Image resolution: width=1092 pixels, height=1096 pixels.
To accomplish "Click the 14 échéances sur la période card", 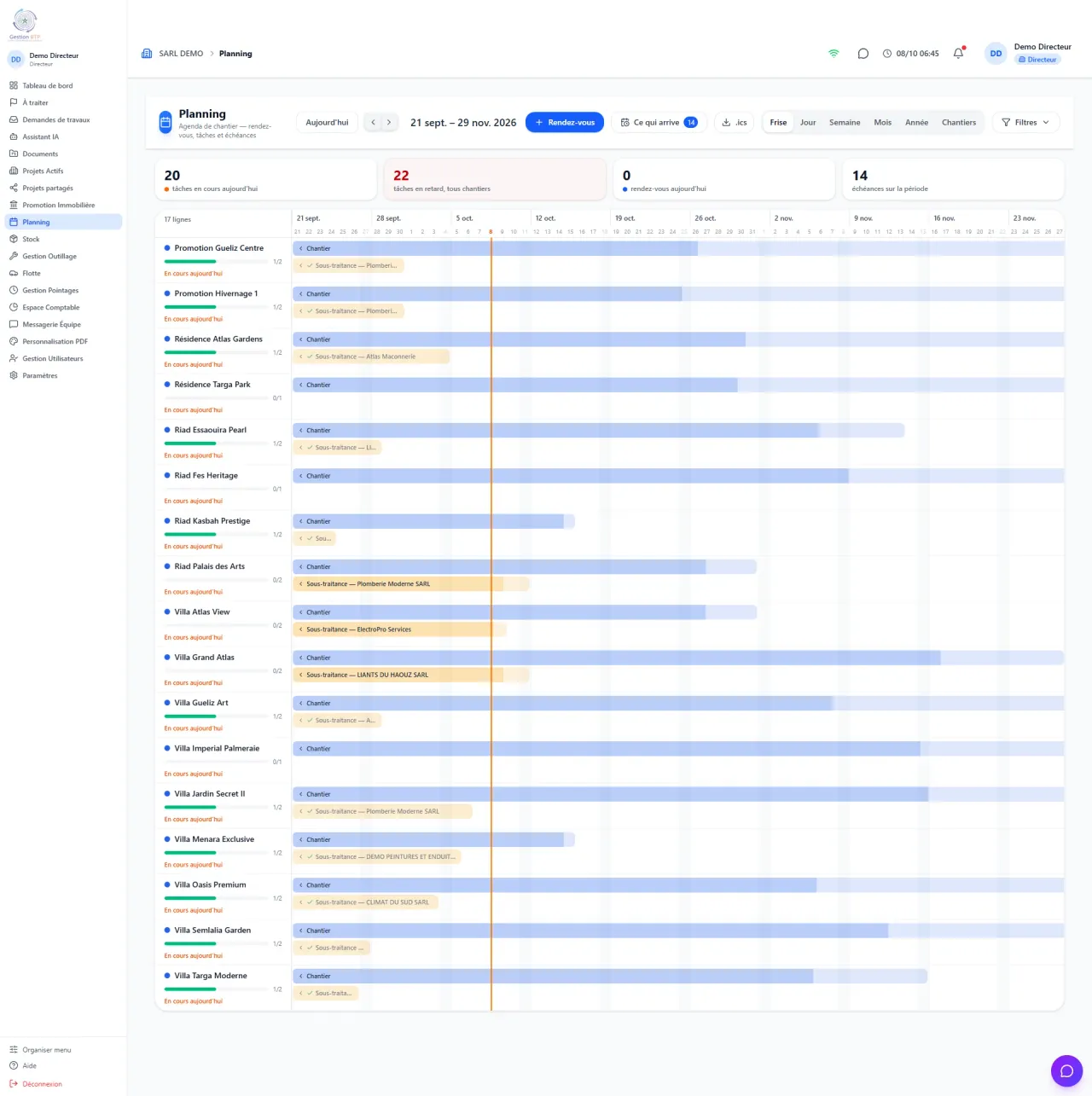I will click(x=953, y=179).
